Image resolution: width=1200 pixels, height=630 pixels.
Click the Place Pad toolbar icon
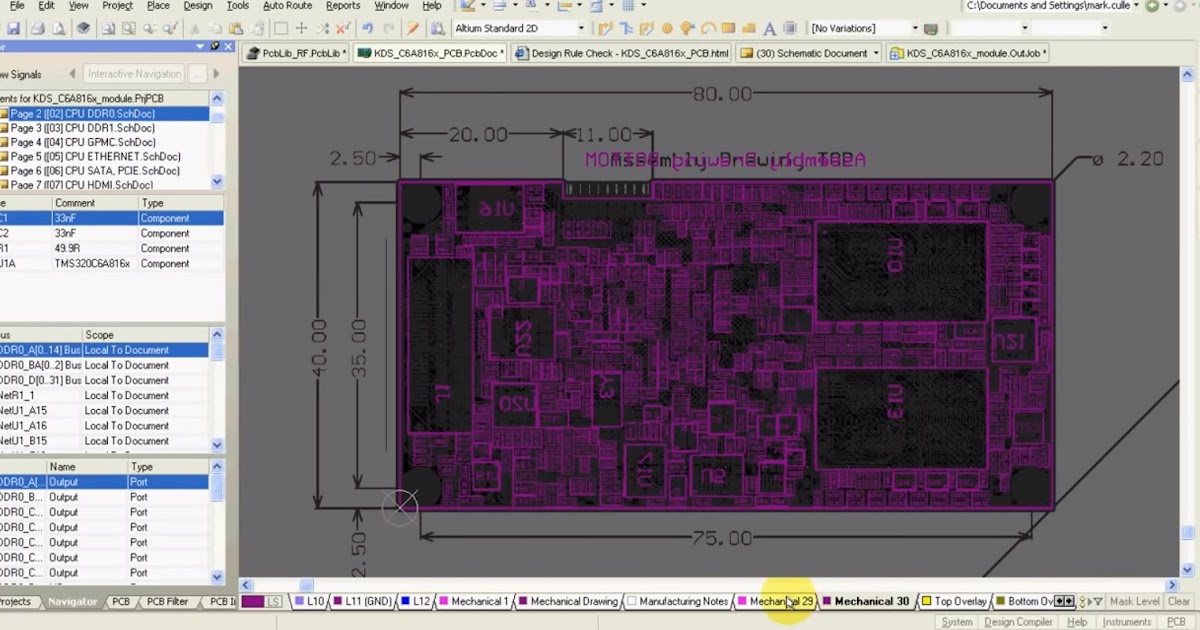(x=667, y=28)
